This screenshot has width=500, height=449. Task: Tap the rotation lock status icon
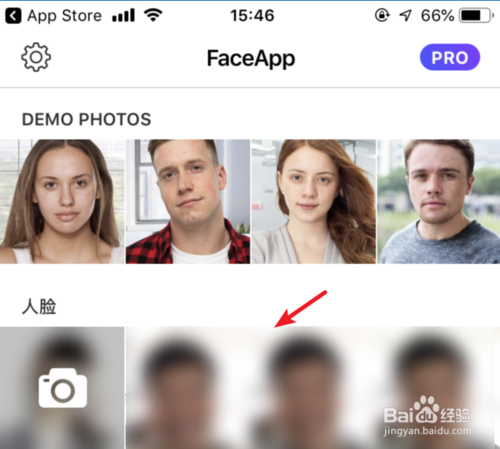[x=382, y=15]
